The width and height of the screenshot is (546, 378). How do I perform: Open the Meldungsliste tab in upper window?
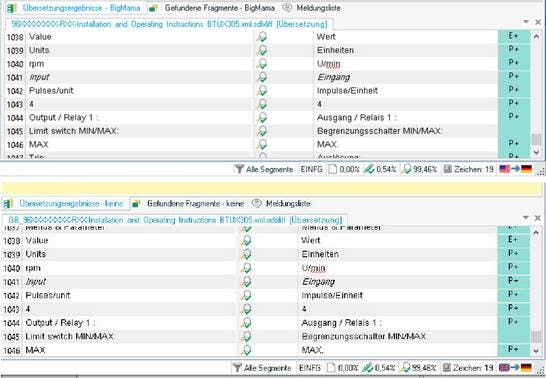(312, 8)
